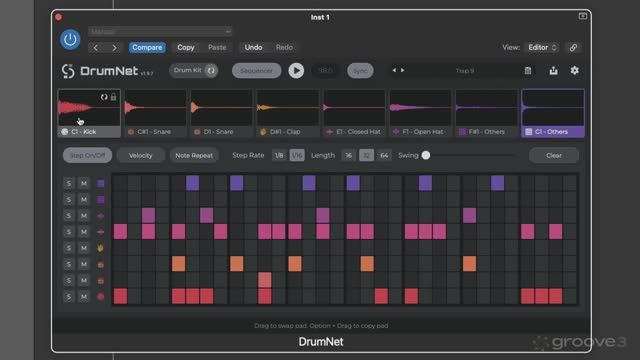640x360 pixels.
Task: Click the Undo button
Action: [x=253, y=47]
